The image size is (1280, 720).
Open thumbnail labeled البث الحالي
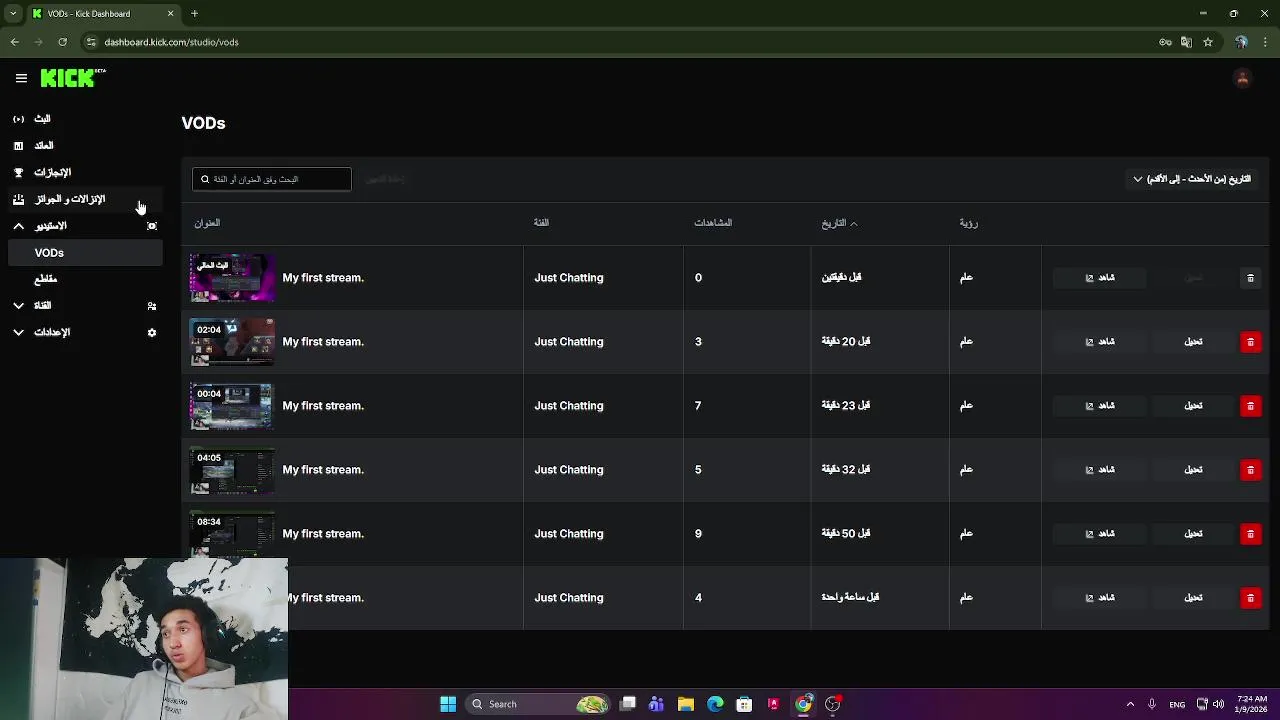pyautogui.click(x=232, y=278)
